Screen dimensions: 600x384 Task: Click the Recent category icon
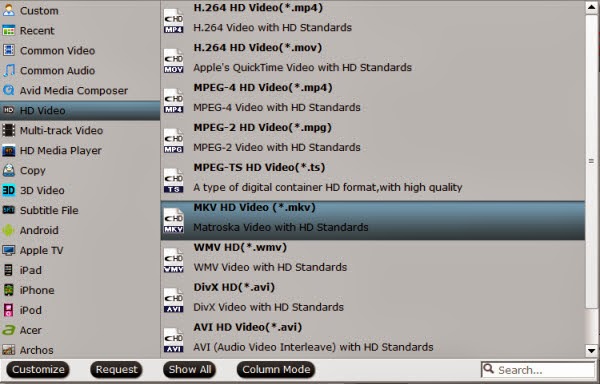(x=8, y=30)
